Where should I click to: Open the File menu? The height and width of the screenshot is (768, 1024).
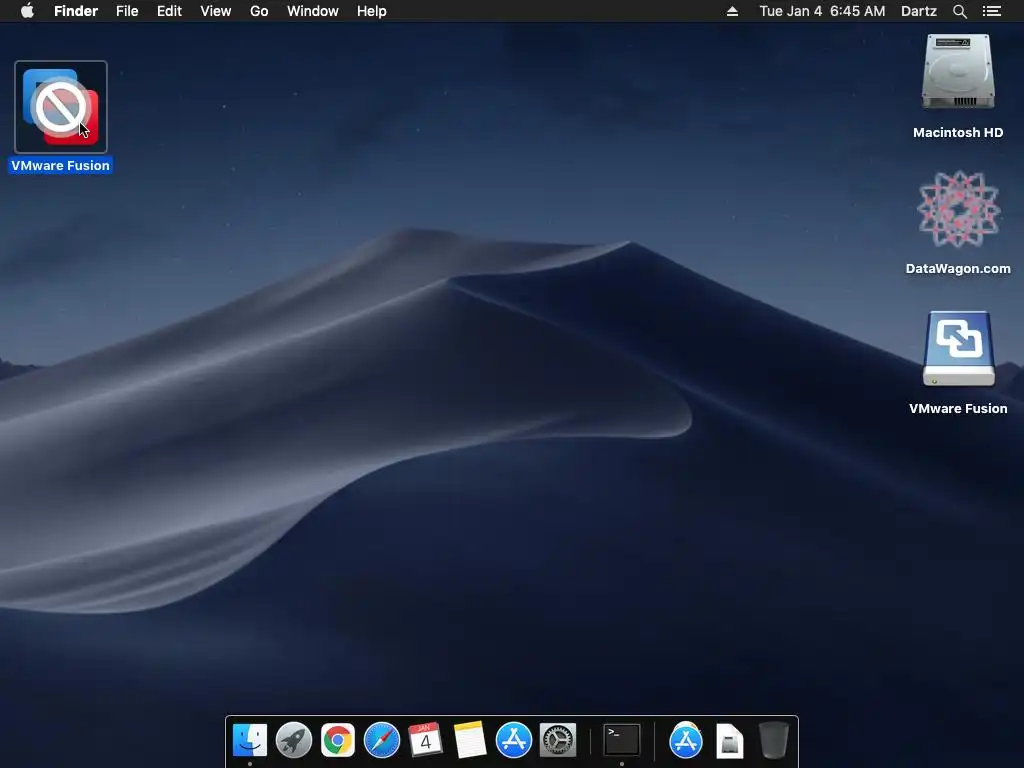(x=127, y=11)
